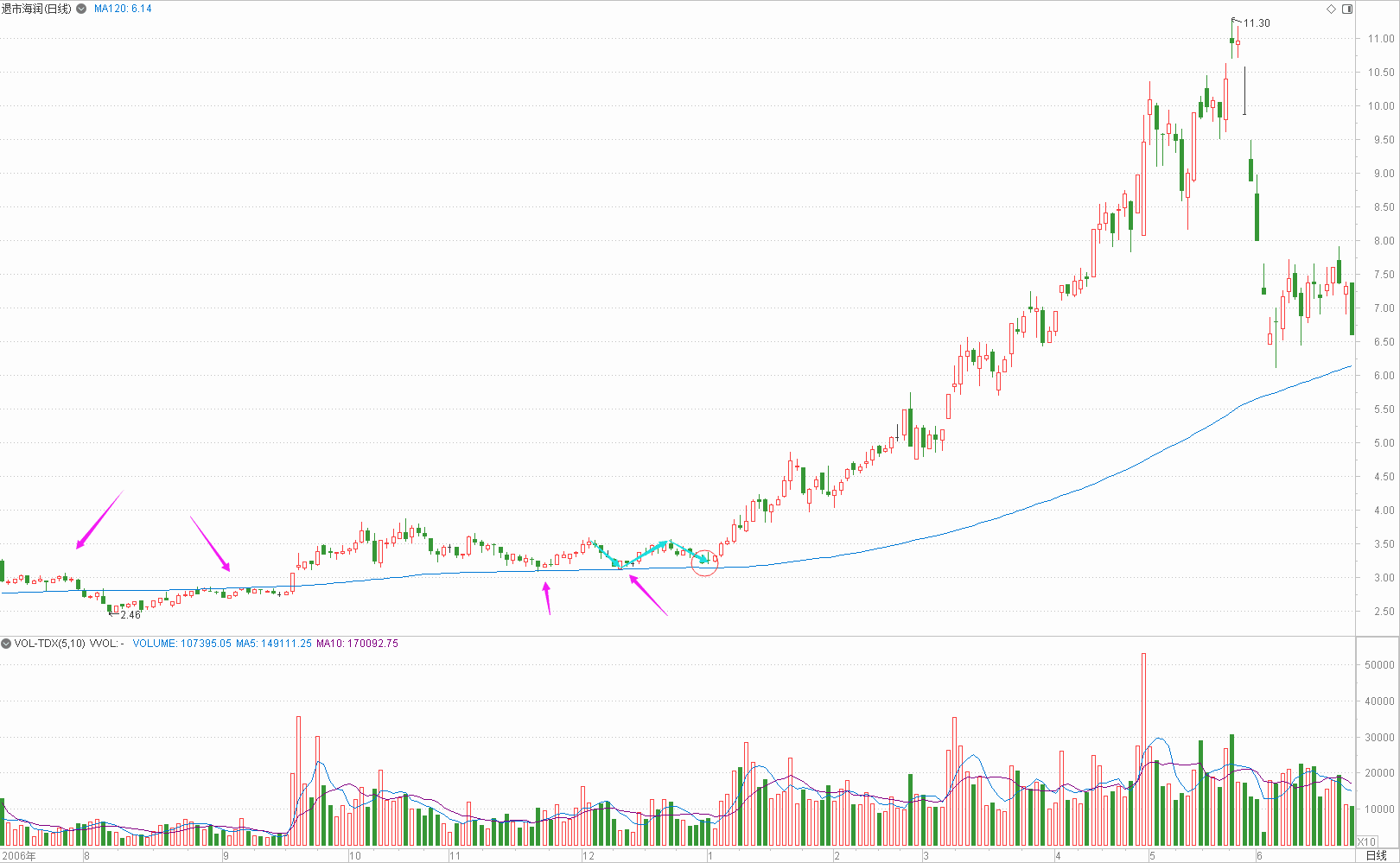This screenshot has height=863, width=1400.
Task: Click the 2.46 low price marker
Action: coord(130,615)
